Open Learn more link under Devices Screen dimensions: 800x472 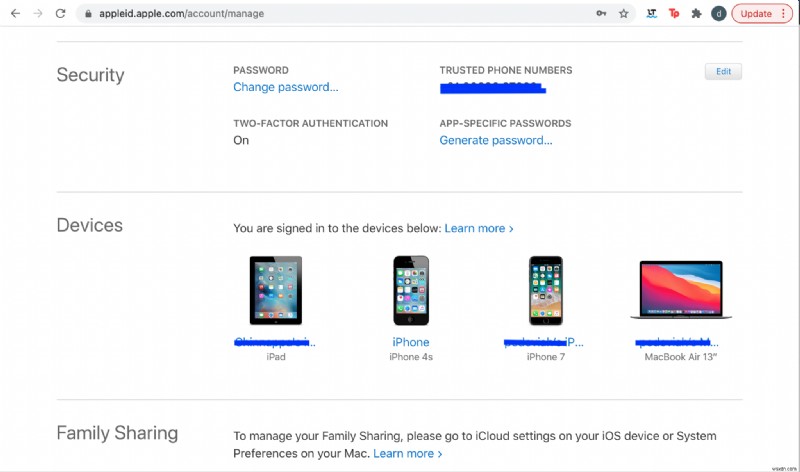(x=479, y=229)
